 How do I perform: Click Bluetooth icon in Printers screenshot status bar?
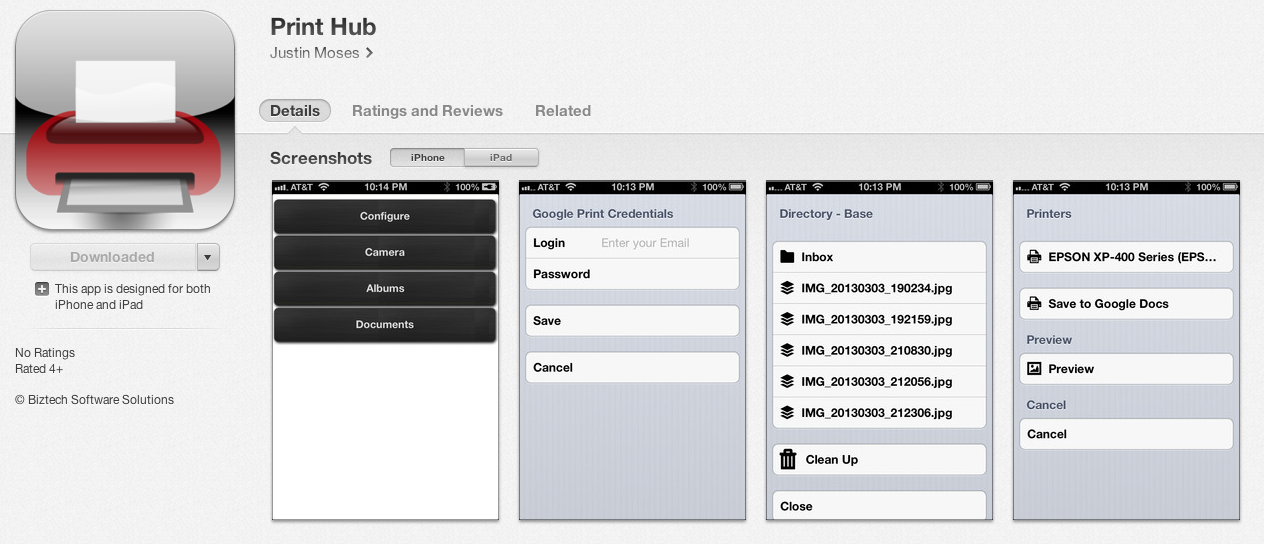[x=1186, y=187]
